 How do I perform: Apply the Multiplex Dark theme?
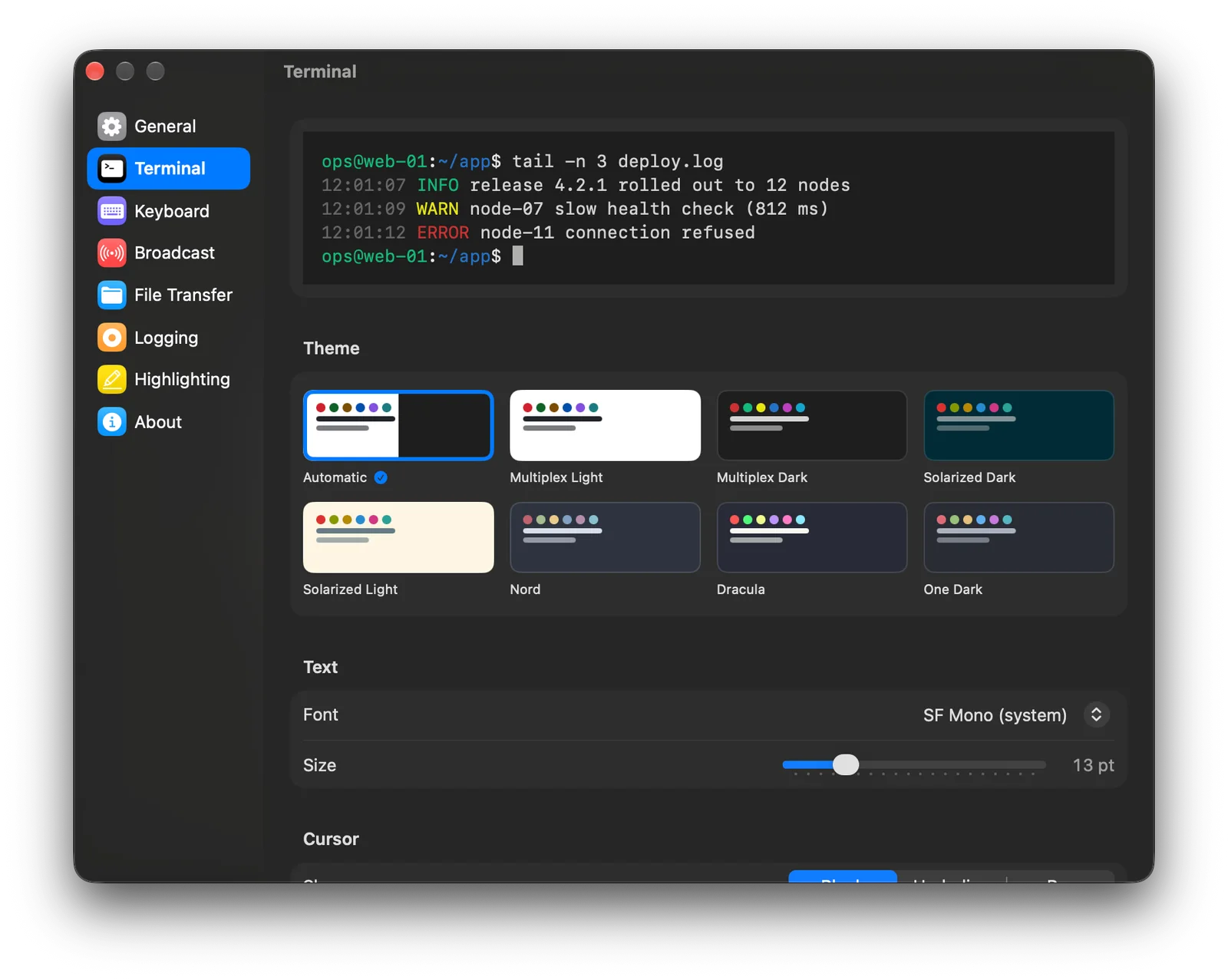click(812, 425)
